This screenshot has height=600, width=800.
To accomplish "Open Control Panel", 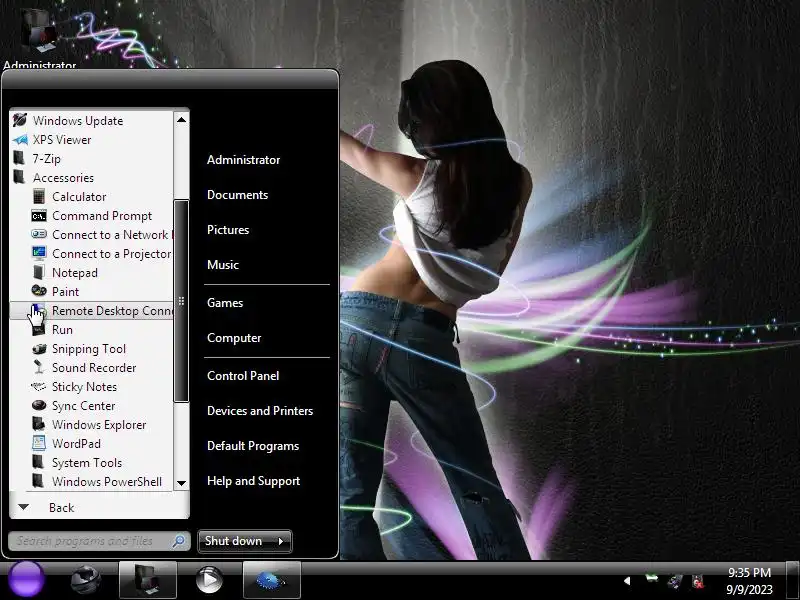I will (243, 376).
